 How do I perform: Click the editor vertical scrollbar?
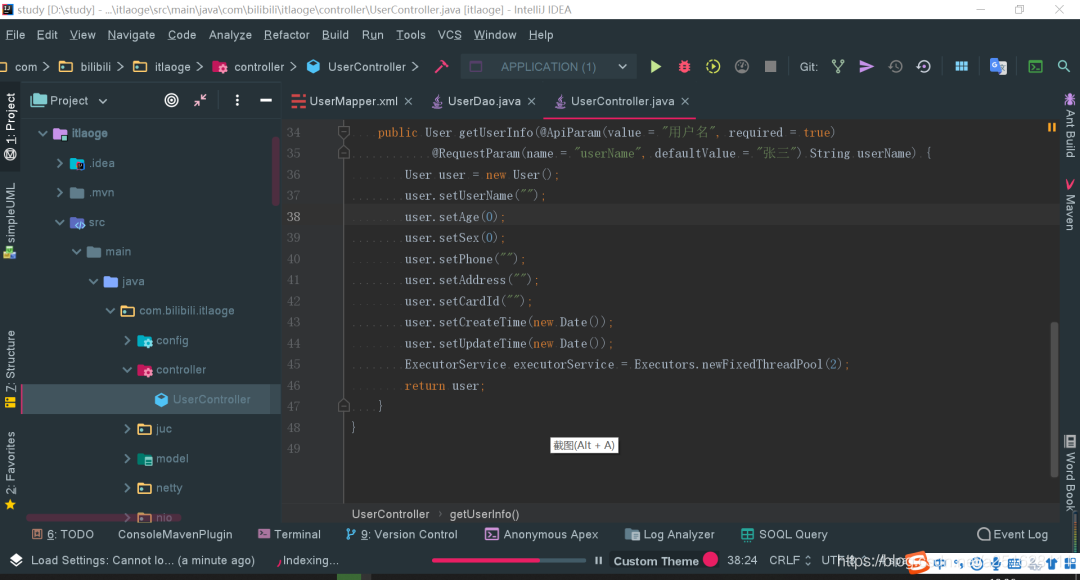[x=1054, y=400]
